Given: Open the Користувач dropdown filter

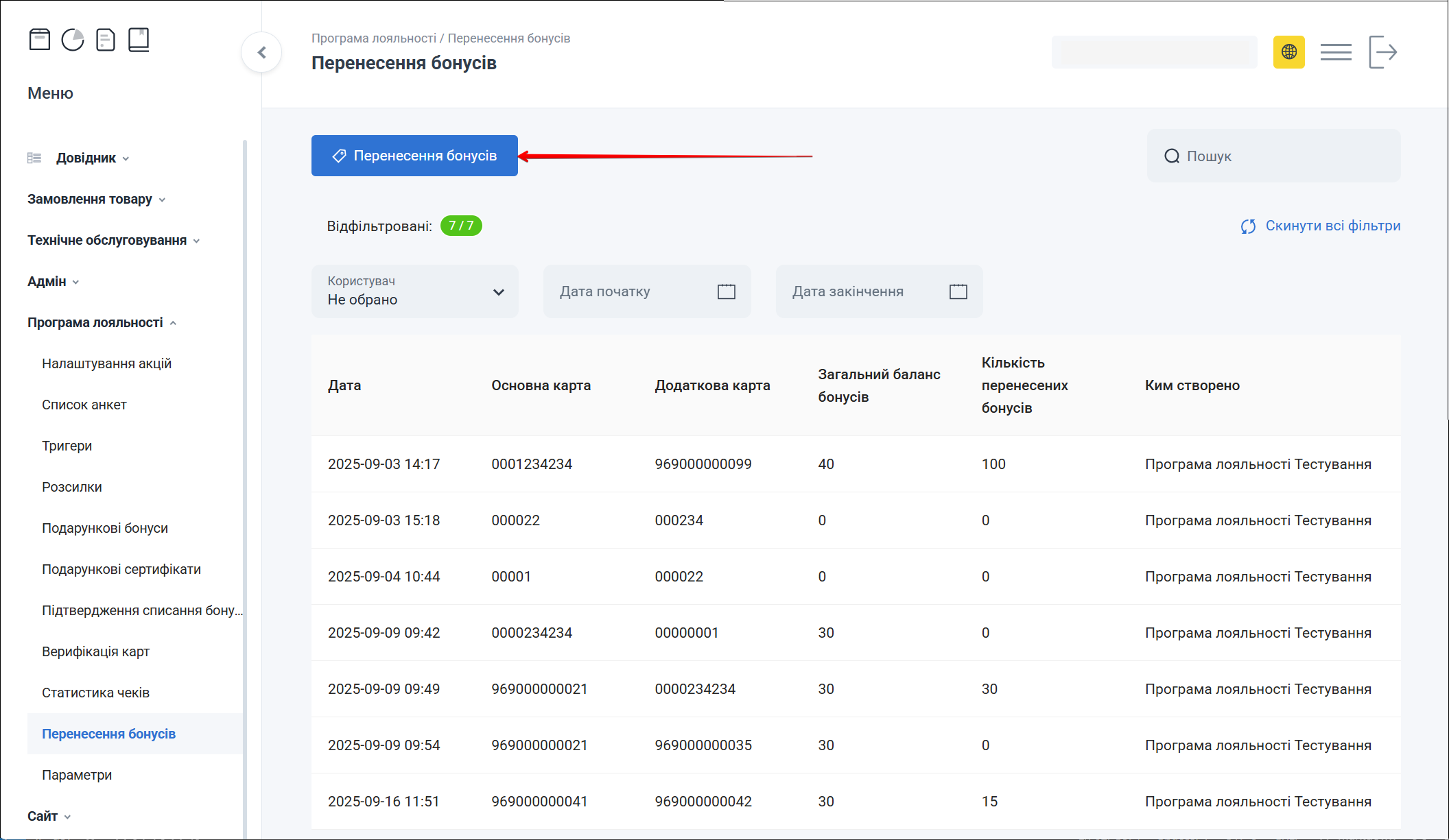Looking at the screenshot, I should click(414, 291).
